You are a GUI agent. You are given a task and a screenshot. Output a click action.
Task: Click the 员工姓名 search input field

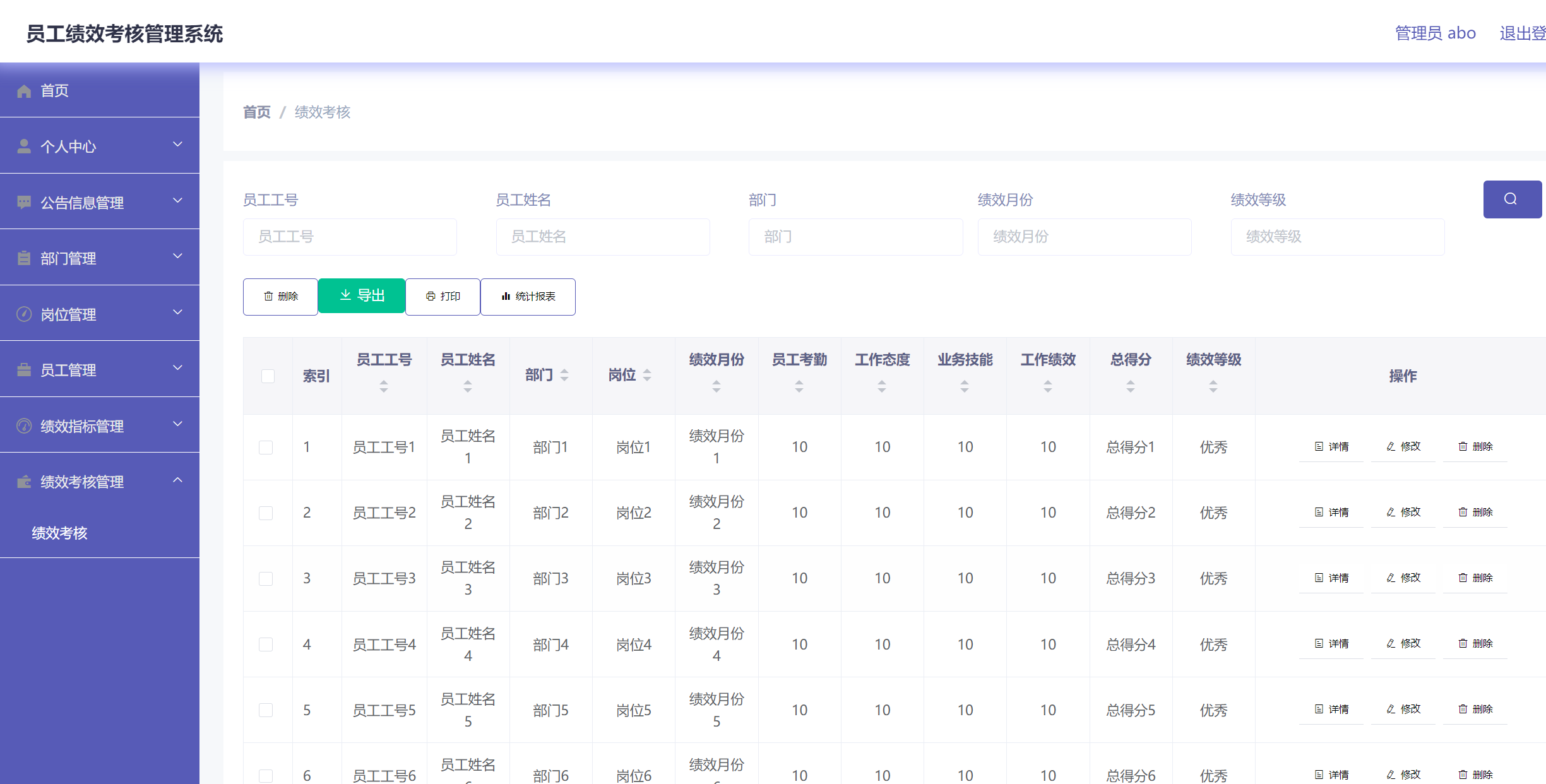pyautogui.click(x=603, y=237)
